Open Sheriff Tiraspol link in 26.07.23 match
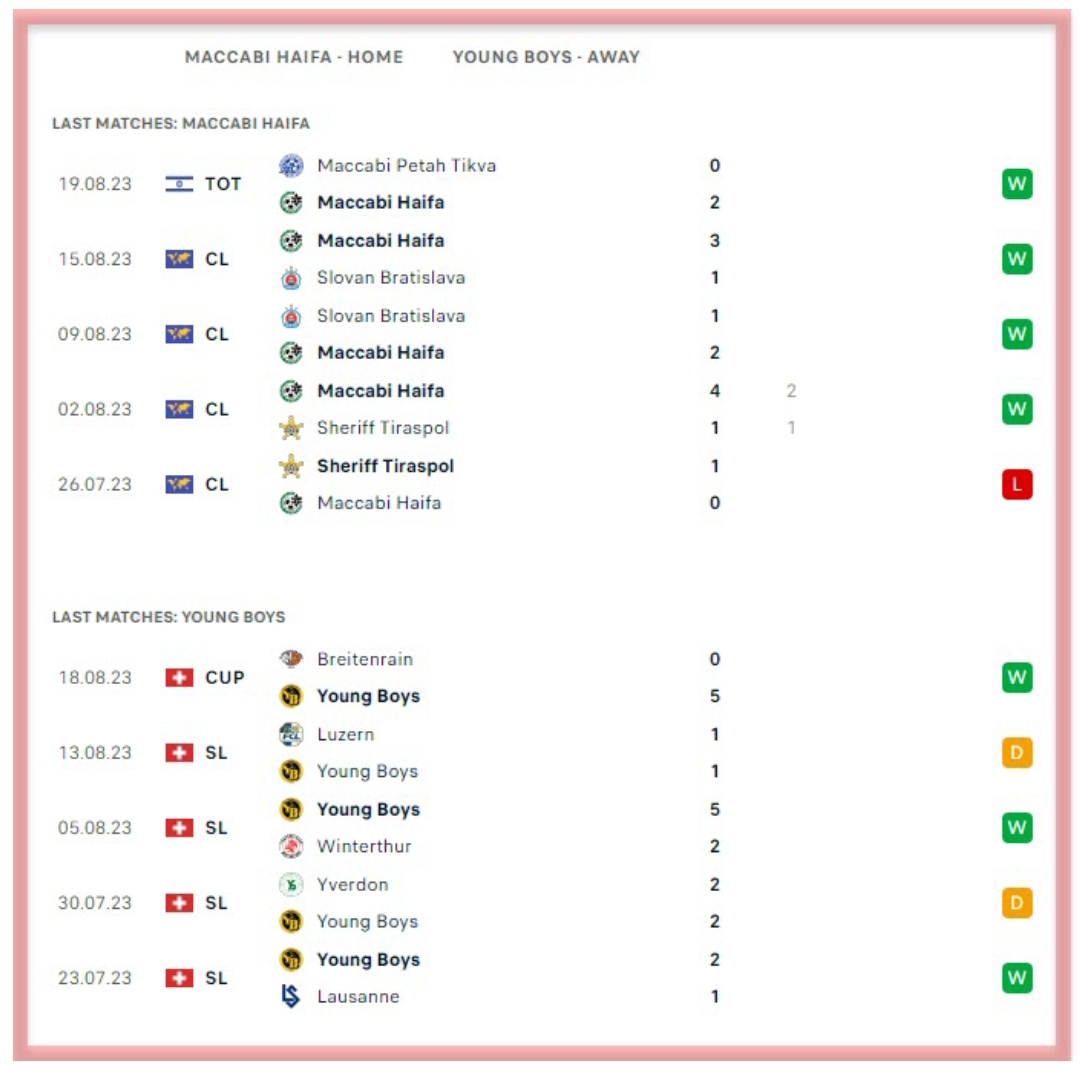 385,466
